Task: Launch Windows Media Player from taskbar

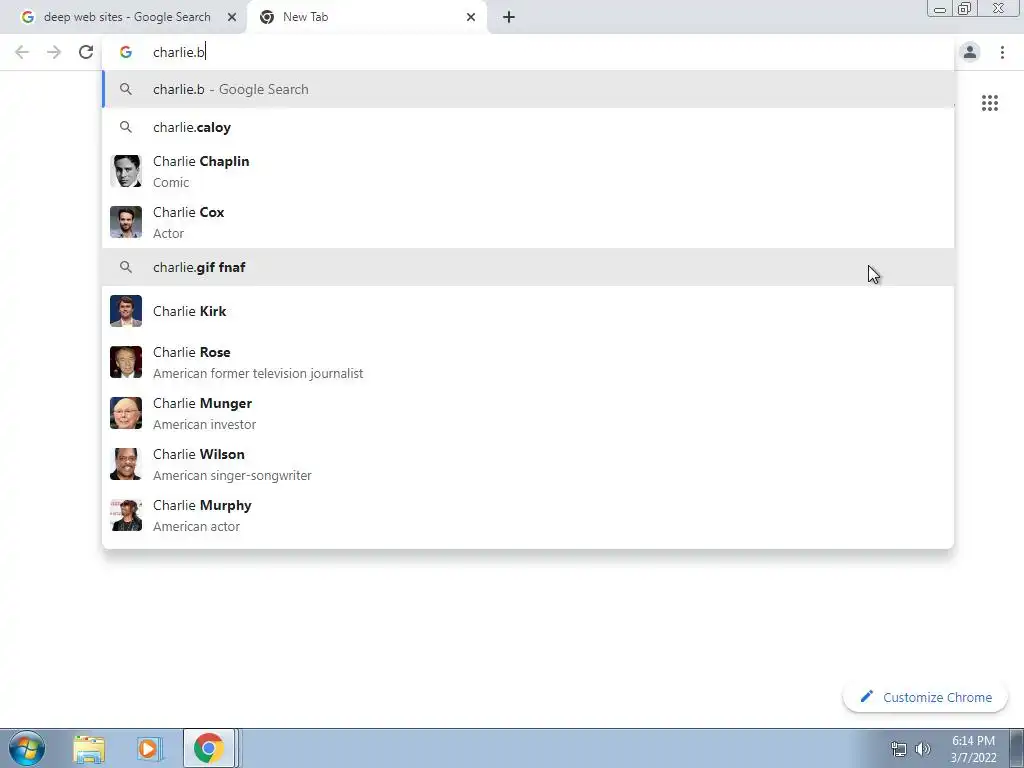Action: pyautogui.click(x=148, y=749)
